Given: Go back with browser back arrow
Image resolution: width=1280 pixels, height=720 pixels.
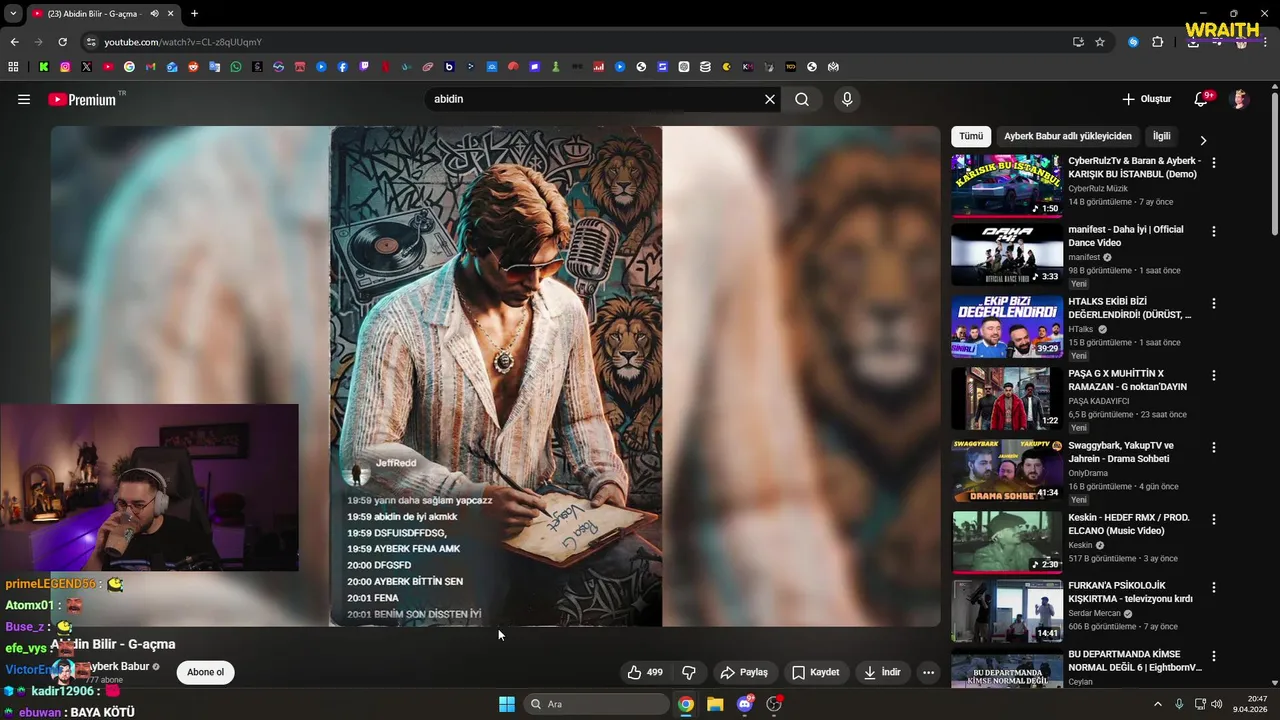Looking at the screenshot, I should 14,42.
